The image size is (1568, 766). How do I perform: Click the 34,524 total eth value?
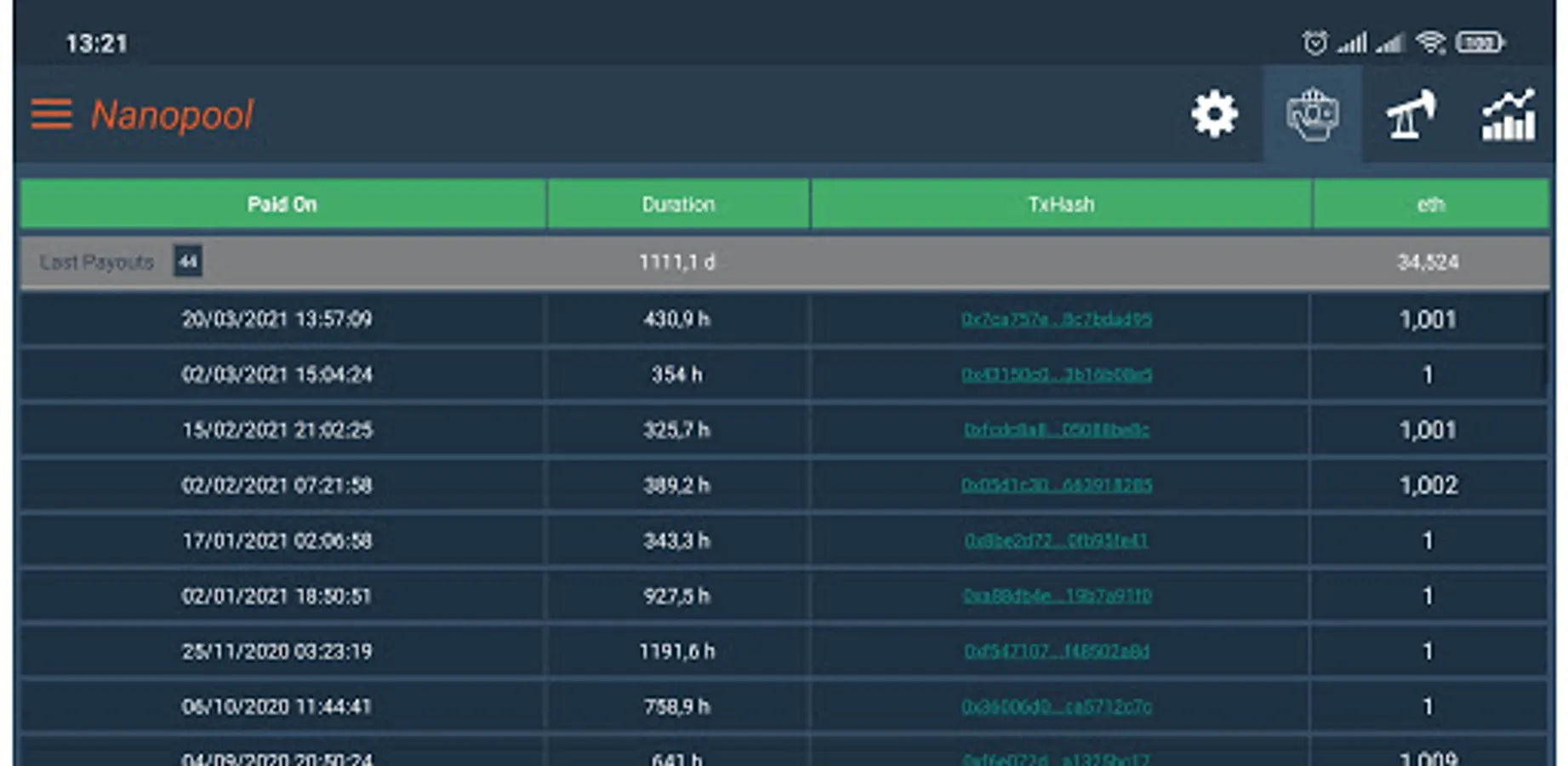coord(1428,262)
